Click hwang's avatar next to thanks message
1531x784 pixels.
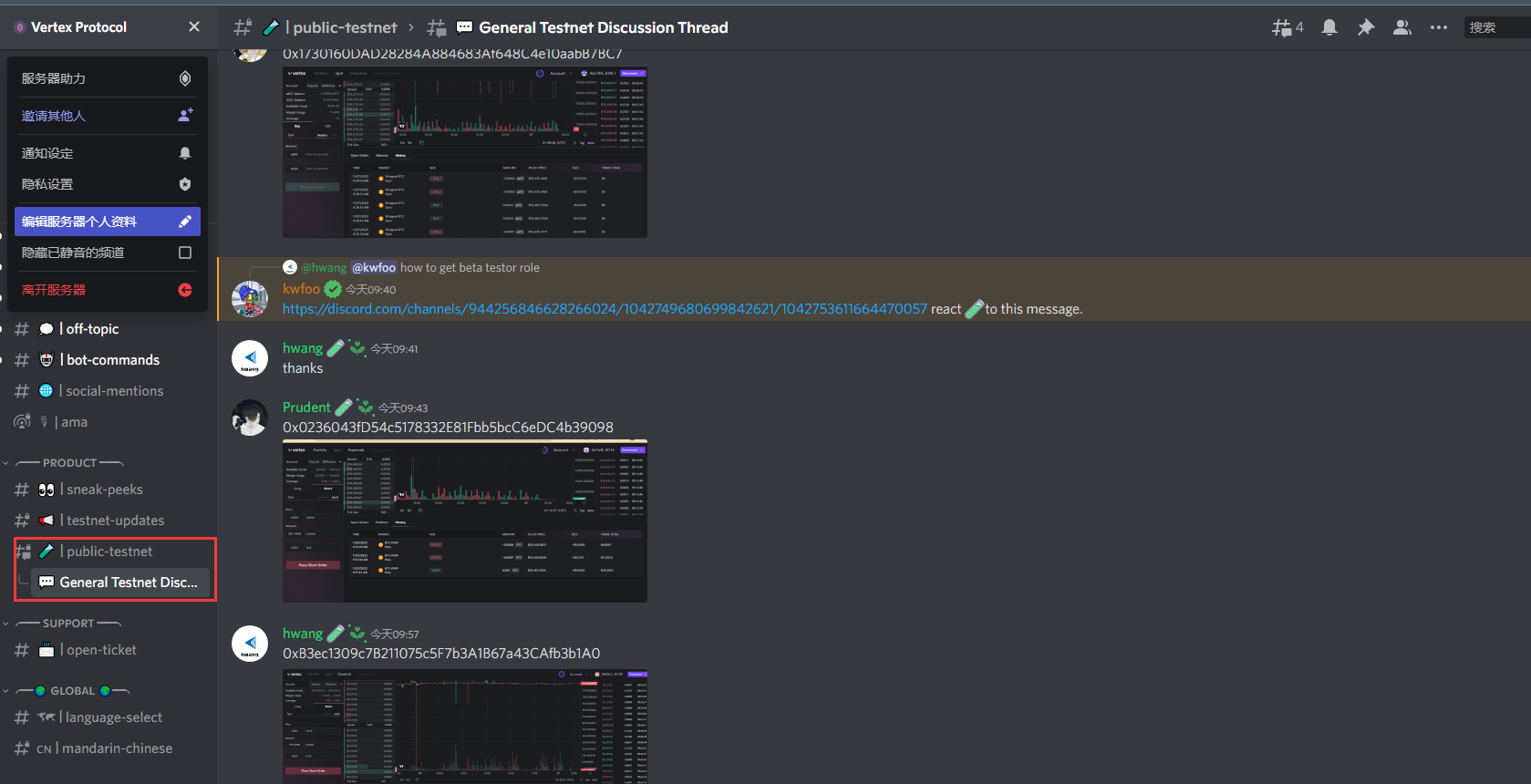click(249, 358)
